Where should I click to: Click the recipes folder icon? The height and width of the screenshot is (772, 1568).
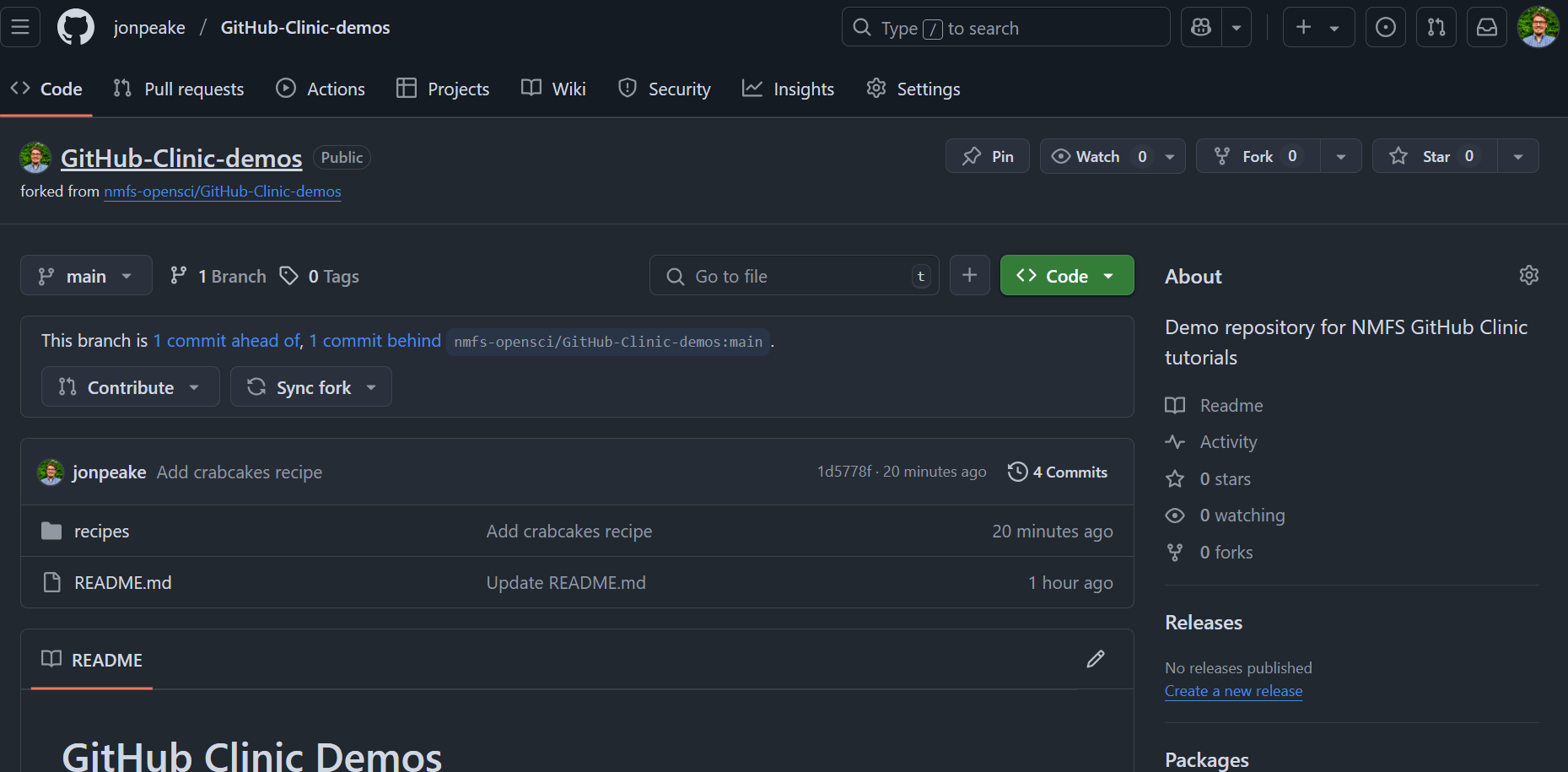pyautogui.click(x=51, y=531)
